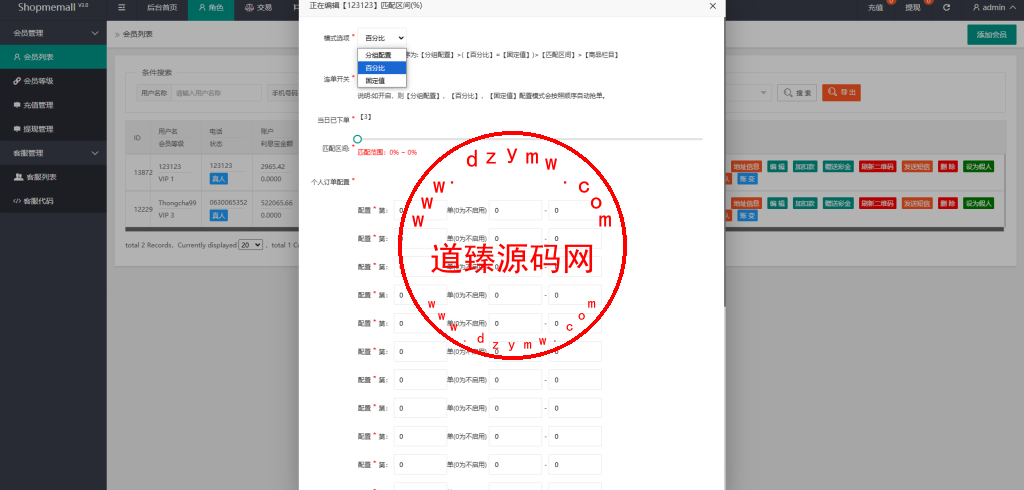Open the 角色 top nav tab
1024x490 pixels.
click(212, 8)
